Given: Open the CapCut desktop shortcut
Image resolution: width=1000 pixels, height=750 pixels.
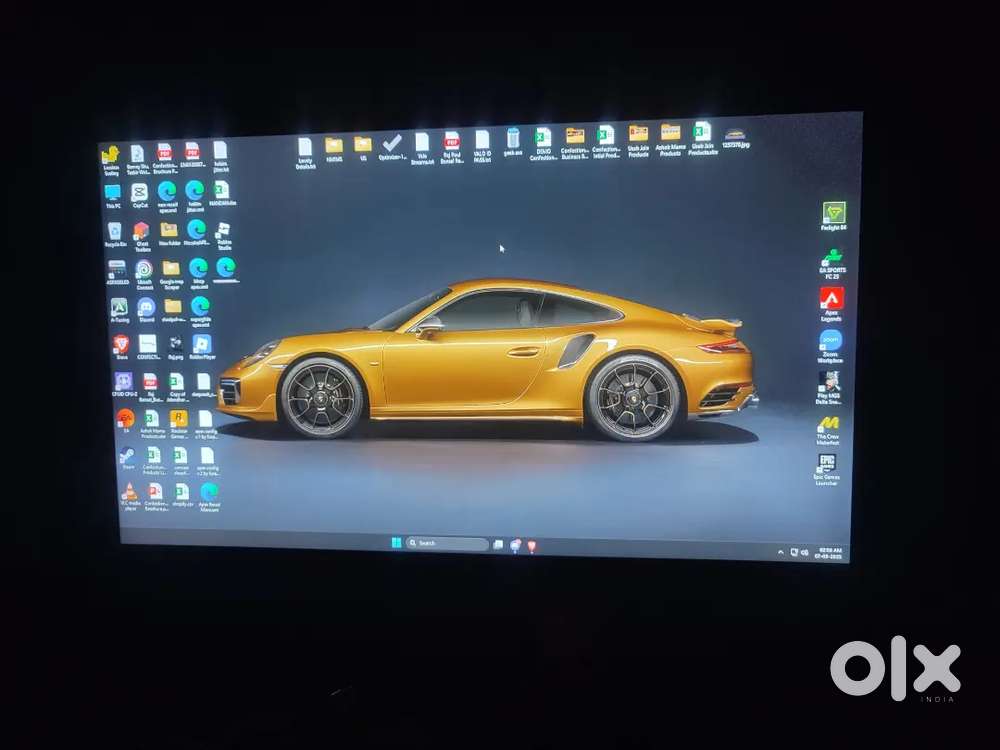Looking at the screenshot, I should [x=140, y=191].
